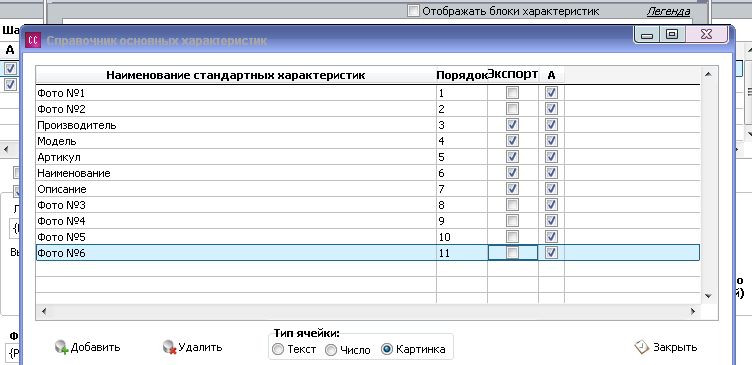Toggle Экспорт checkbox for Фото №6
Image resolution: width=752 pixels, height=365 pixels.
512,253
